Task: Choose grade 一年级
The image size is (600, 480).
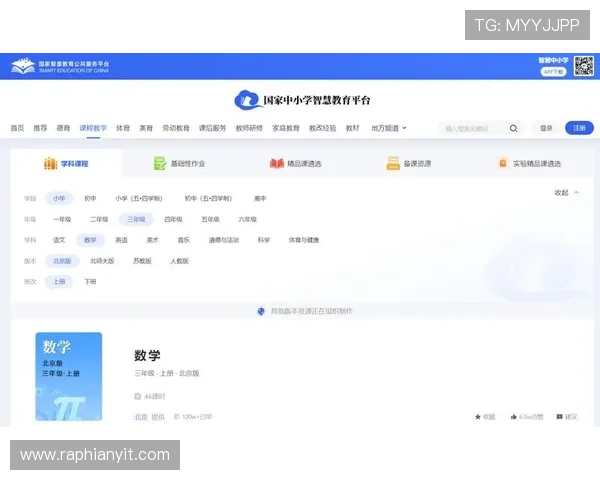Action: 62,219
